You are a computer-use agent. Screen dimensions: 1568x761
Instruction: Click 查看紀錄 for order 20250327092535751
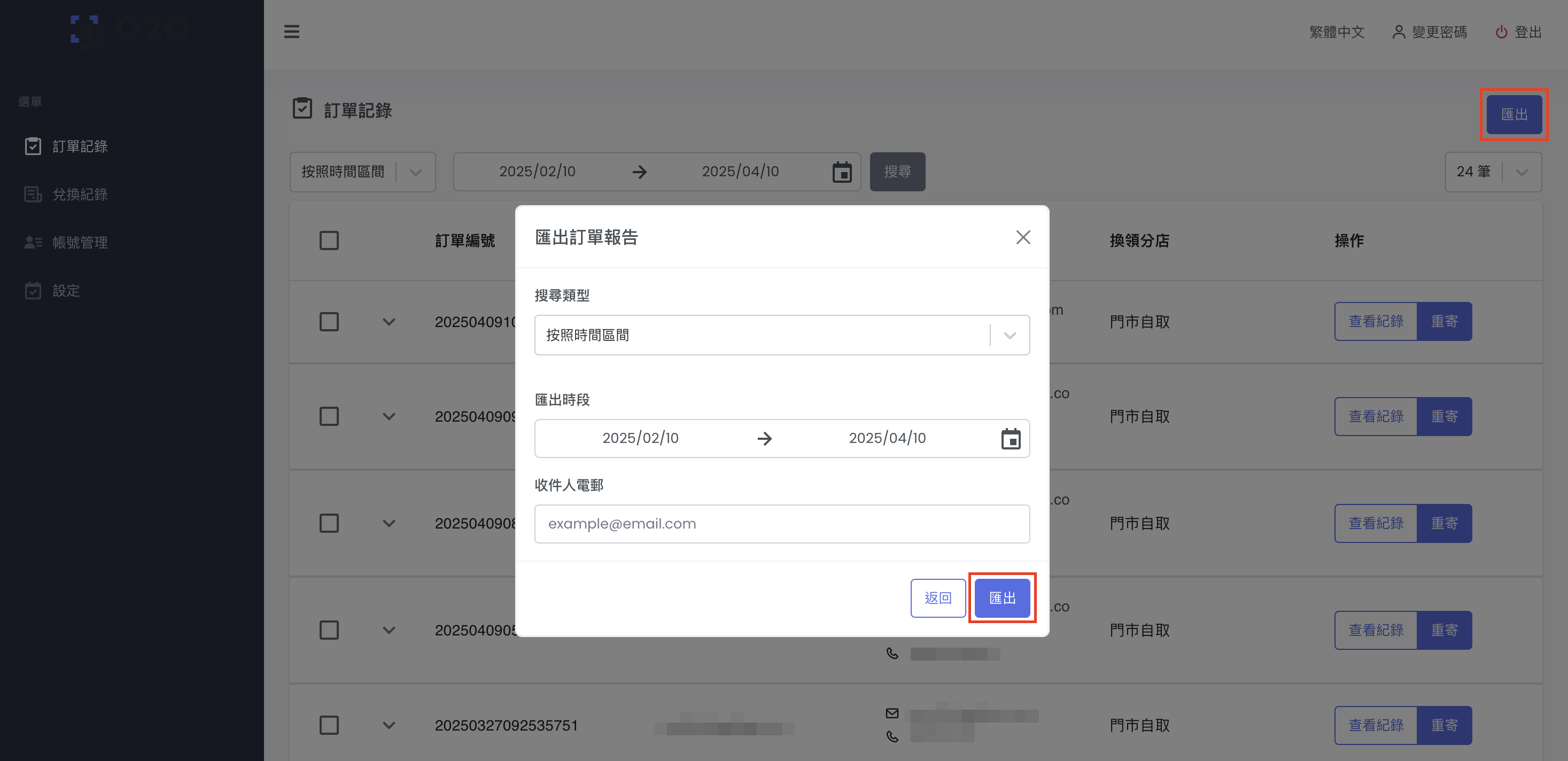[1376, 725]
